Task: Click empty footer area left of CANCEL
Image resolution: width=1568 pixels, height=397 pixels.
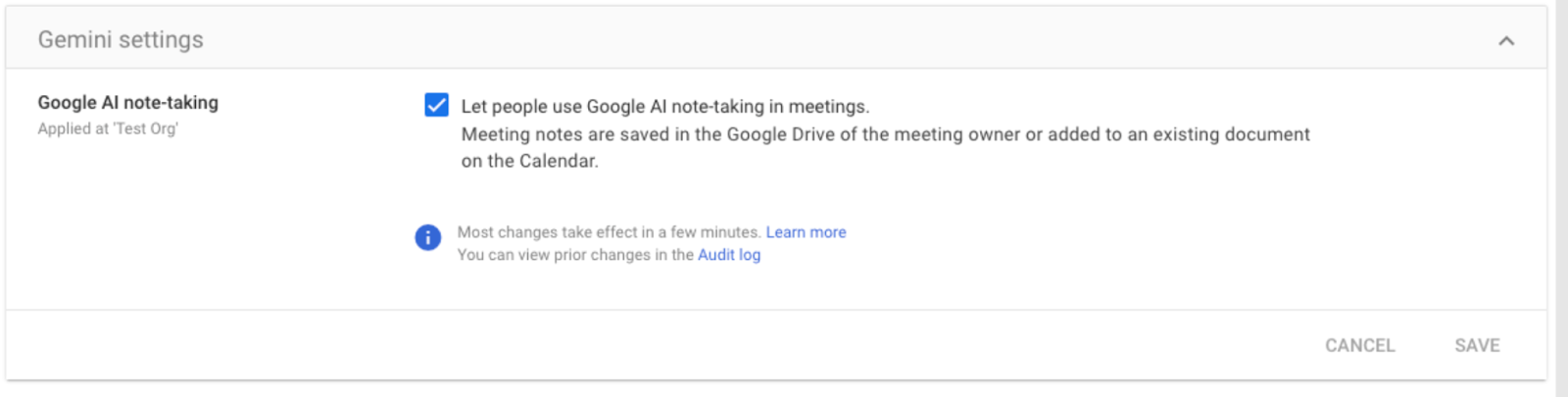Action: click(686, 345)
